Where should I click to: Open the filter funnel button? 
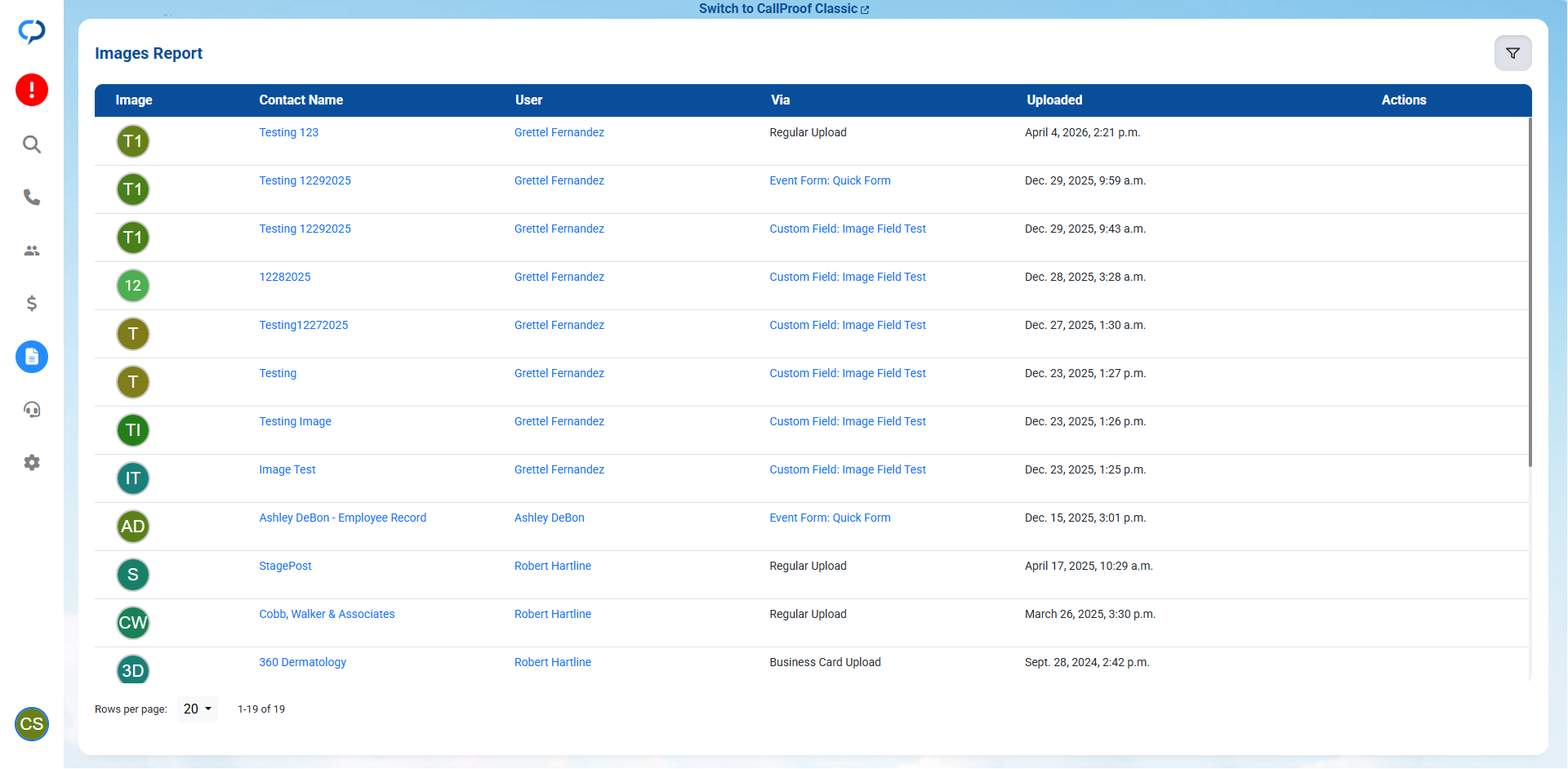coord(1512,53)
